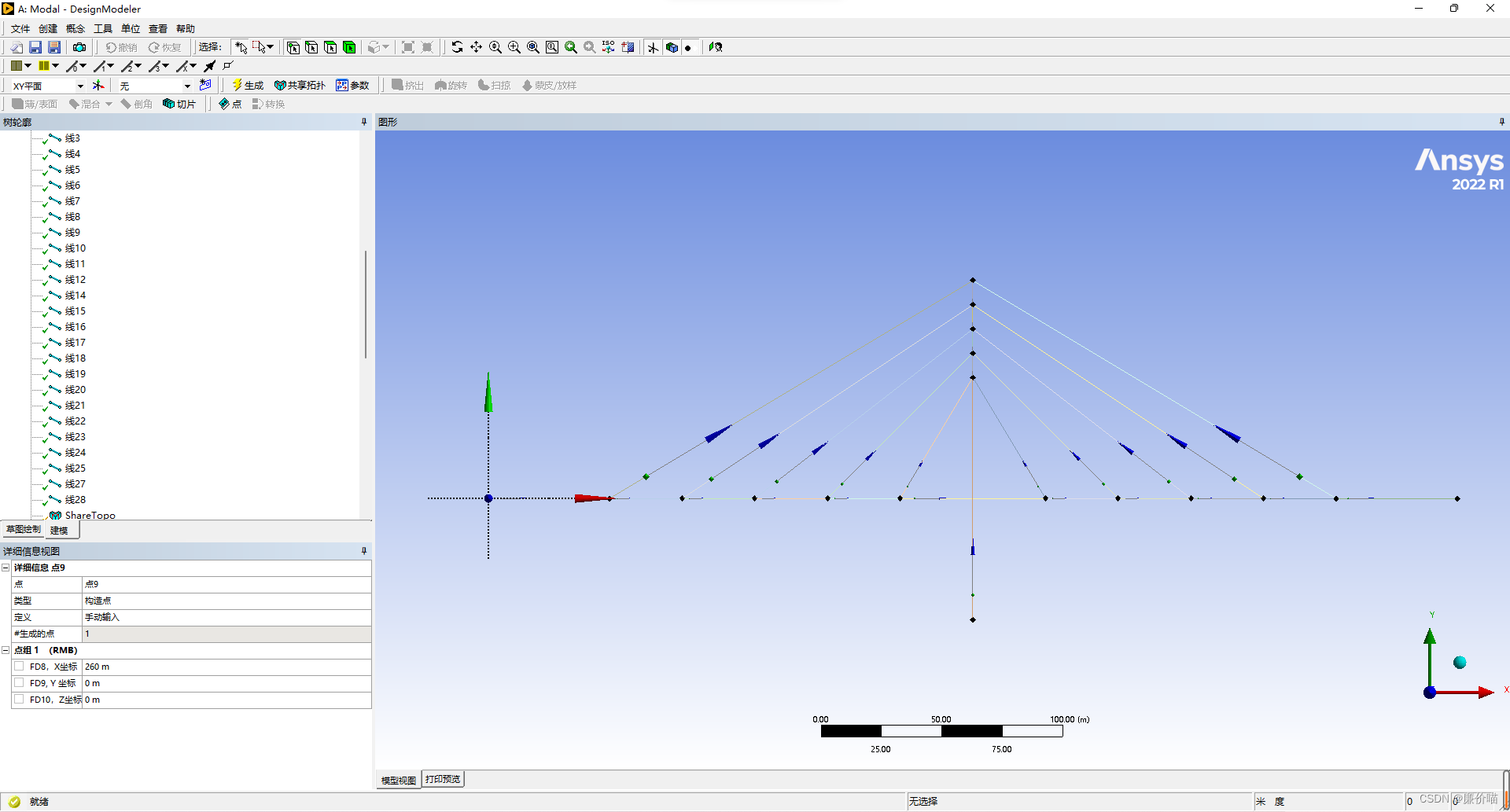Toggle FD9 Y coordinate parameter checkbox
This screenshot has height=812, width=1510.
[19, 683]
